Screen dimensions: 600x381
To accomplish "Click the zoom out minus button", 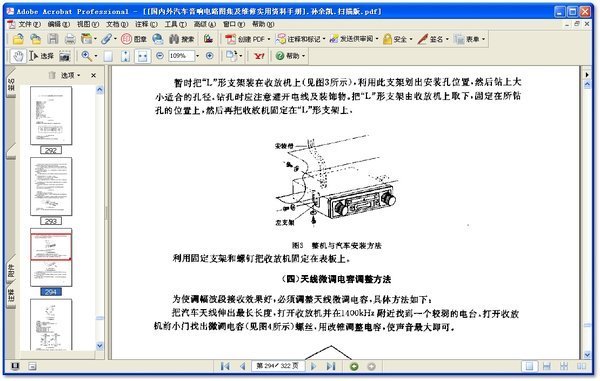I will (x=160, y=56).
